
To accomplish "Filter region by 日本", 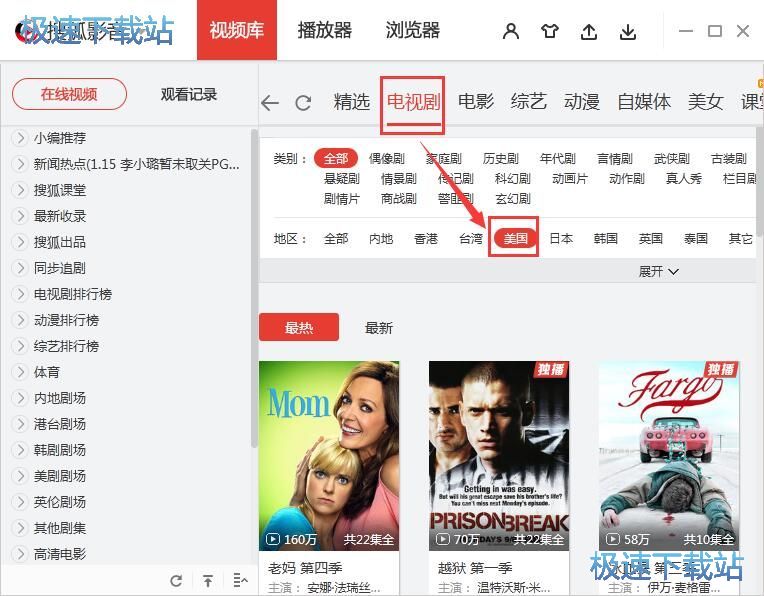I will pyautogui.click(x=561, y=238).
